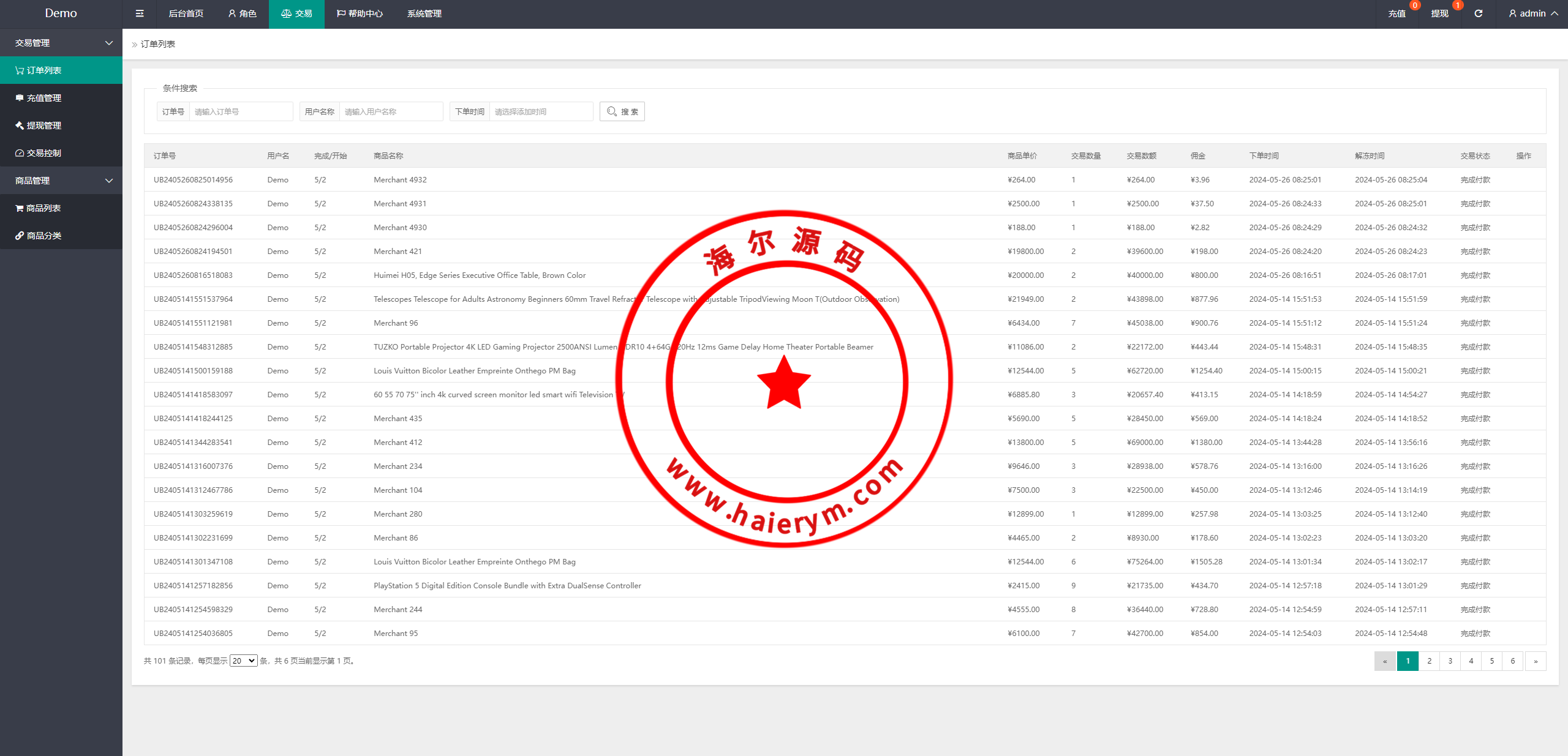Go to 后台首页 tab
The width and height of the screenshot is (1568, 756).
(186, 13)
